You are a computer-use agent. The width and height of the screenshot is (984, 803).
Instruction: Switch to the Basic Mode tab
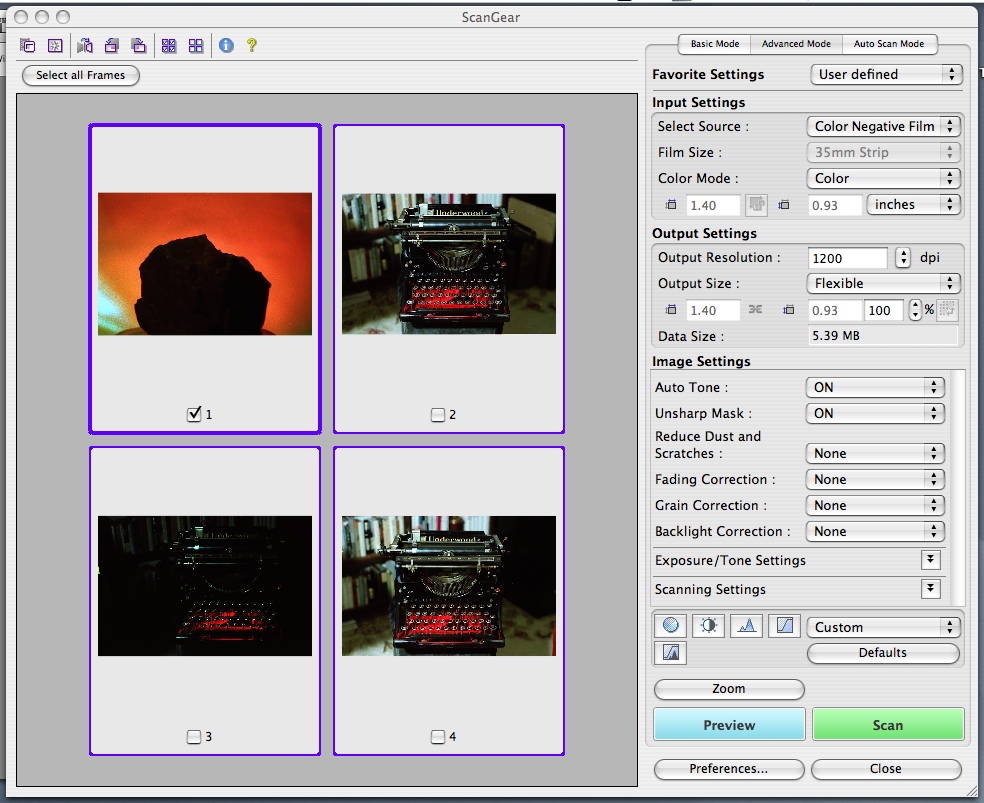[715, 44]
